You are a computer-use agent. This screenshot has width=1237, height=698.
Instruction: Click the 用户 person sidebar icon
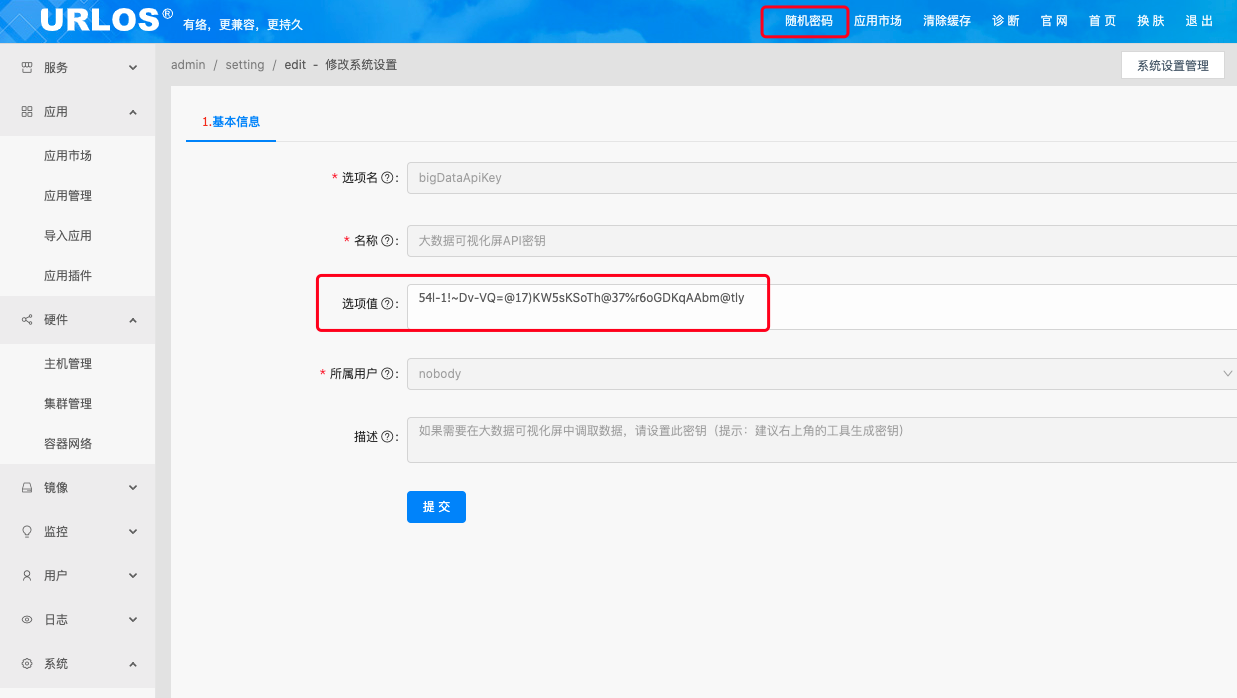[27, 576]
